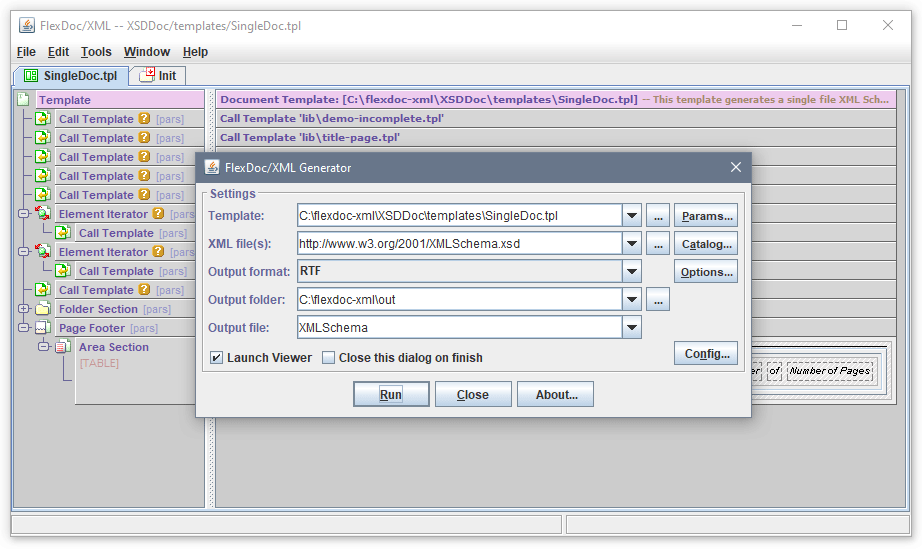Screen dimensions: 922x549
Task: Switch to the Init tab
Action: [x=158, y=75]
